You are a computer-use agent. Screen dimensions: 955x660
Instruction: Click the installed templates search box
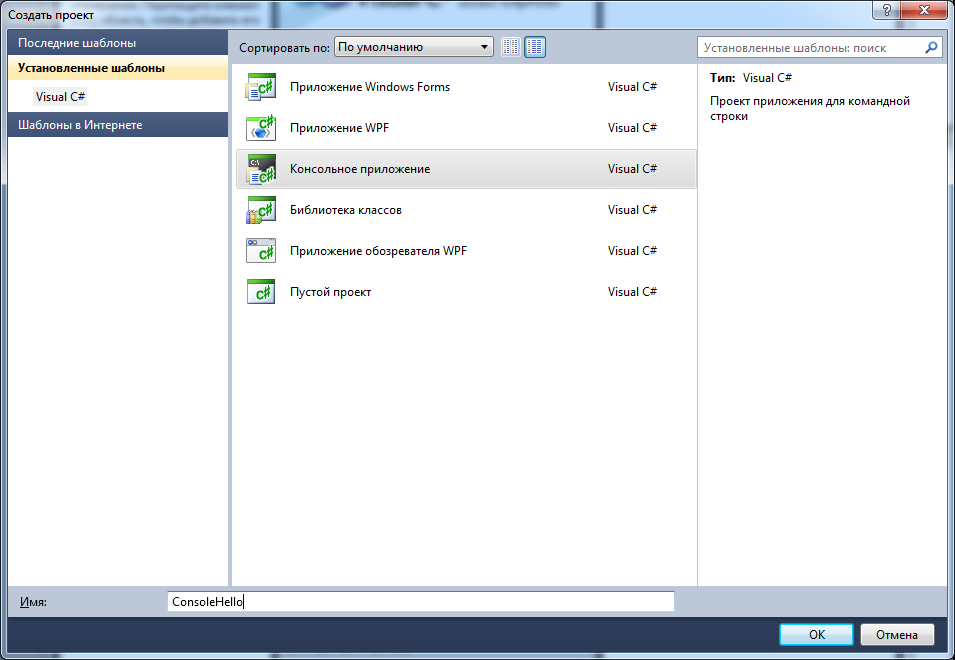pyautogui.click(x=819, y=47)
